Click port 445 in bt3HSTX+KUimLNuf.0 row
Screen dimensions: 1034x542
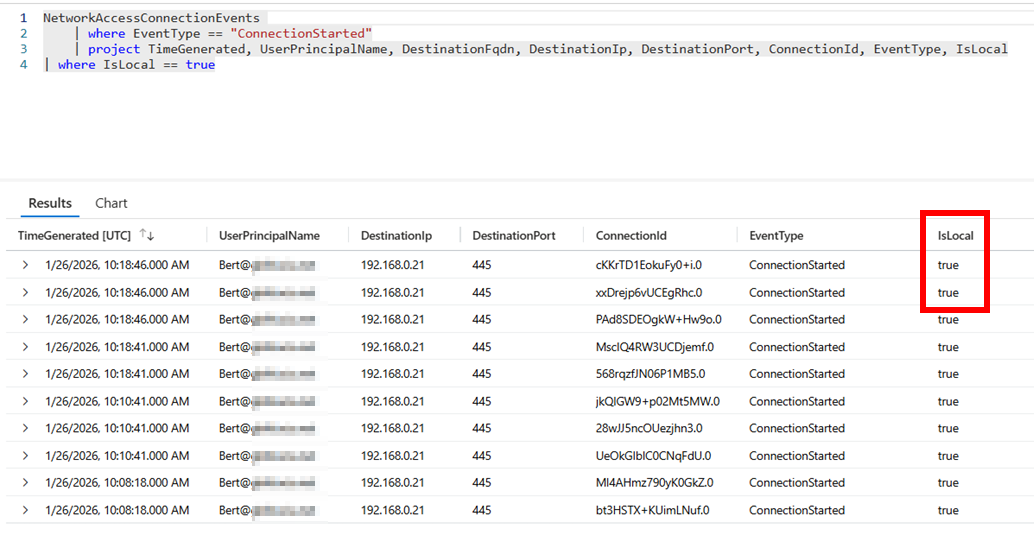(481, 510)
